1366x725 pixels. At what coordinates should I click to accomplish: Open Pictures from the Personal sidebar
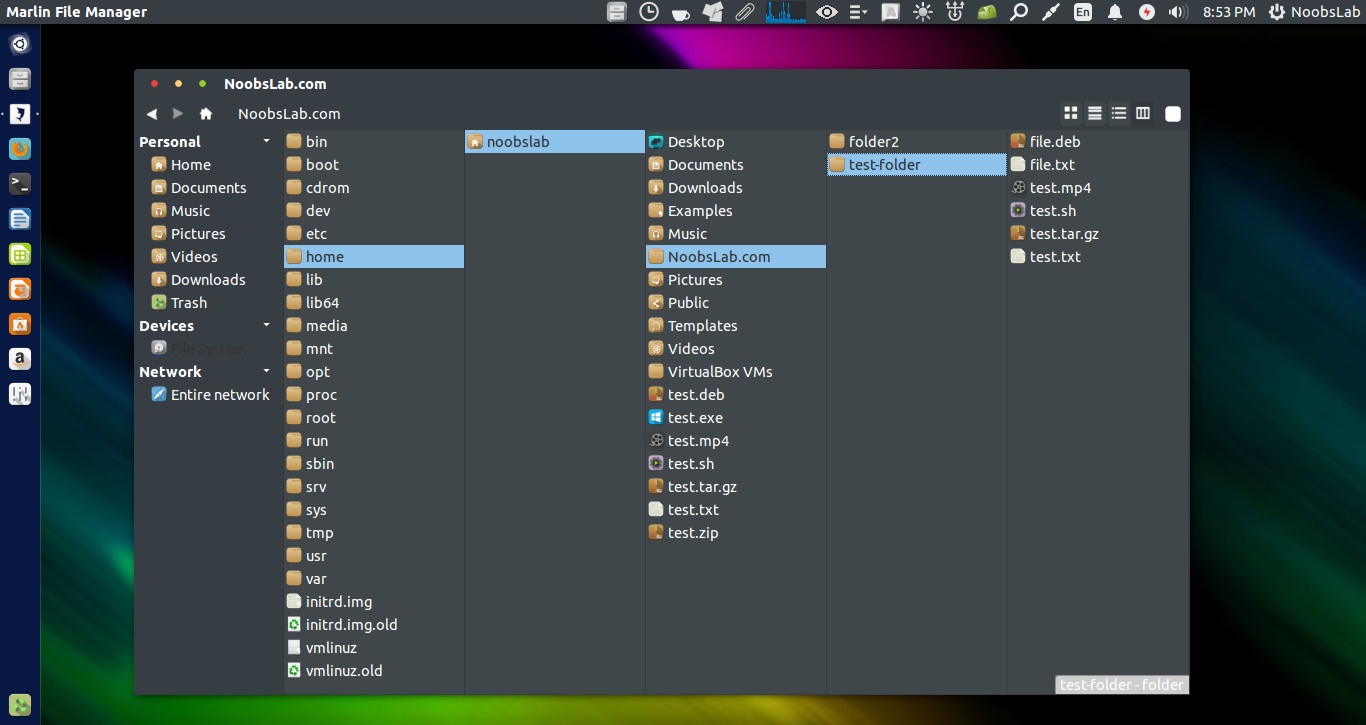188,234
